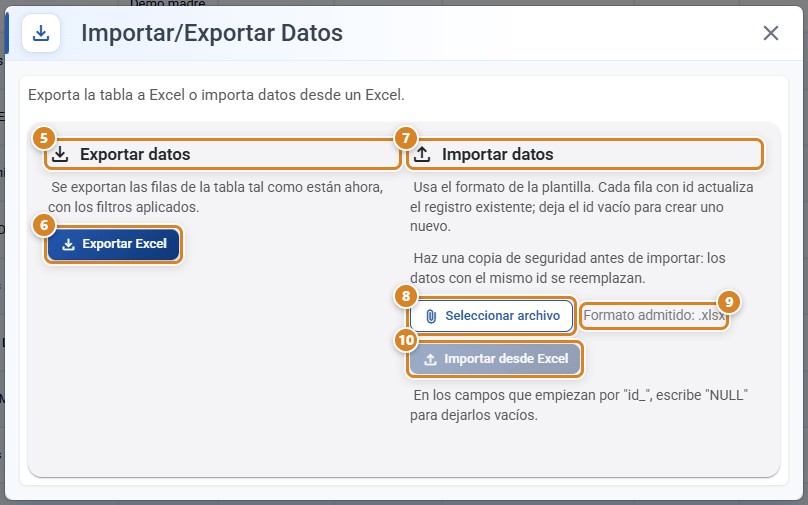This screenshot has height=505, width=808.
Task: Close the Importar/Exportar Datos dialog
Action: click(770, 33)
